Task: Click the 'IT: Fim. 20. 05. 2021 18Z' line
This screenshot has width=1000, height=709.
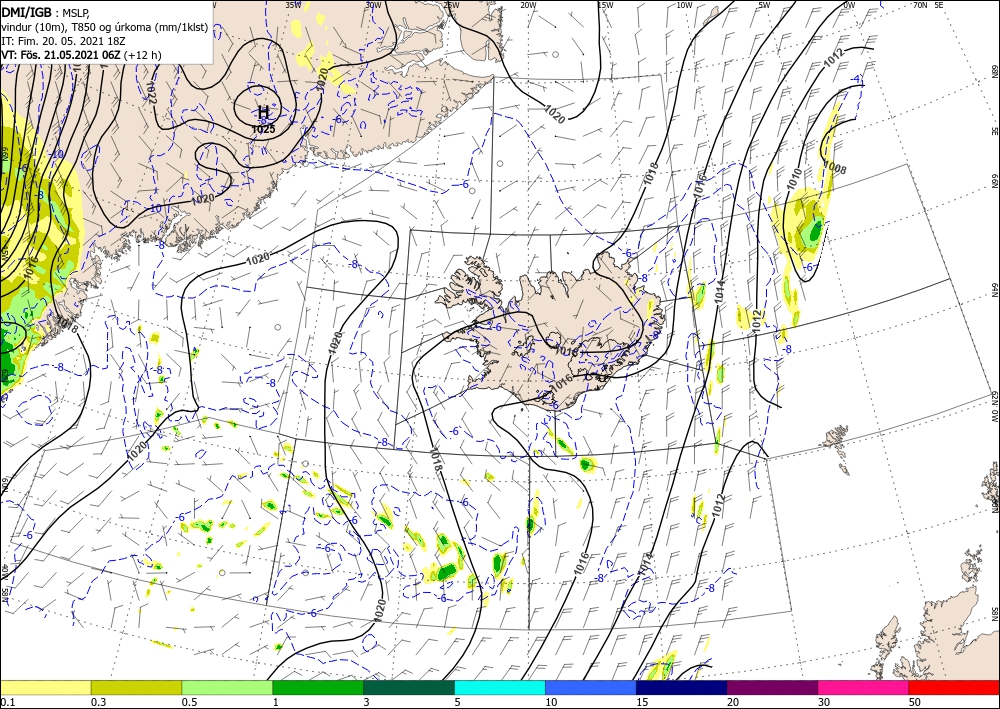Action: [63, 41]
